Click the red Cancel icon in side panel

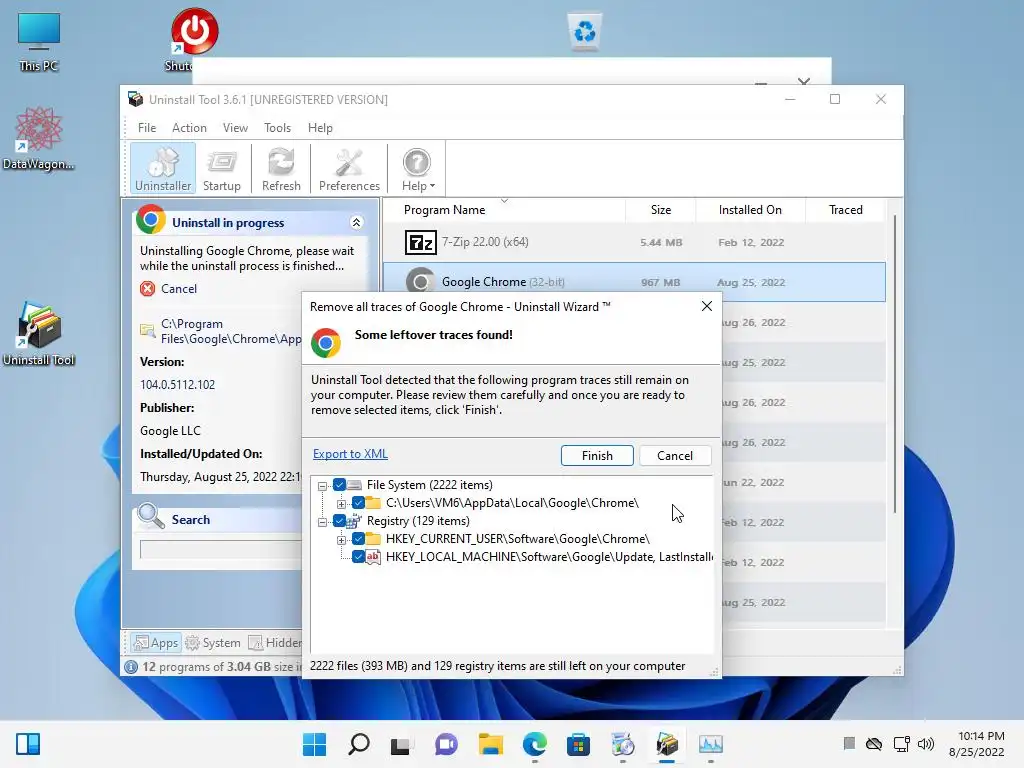(148, 289)
